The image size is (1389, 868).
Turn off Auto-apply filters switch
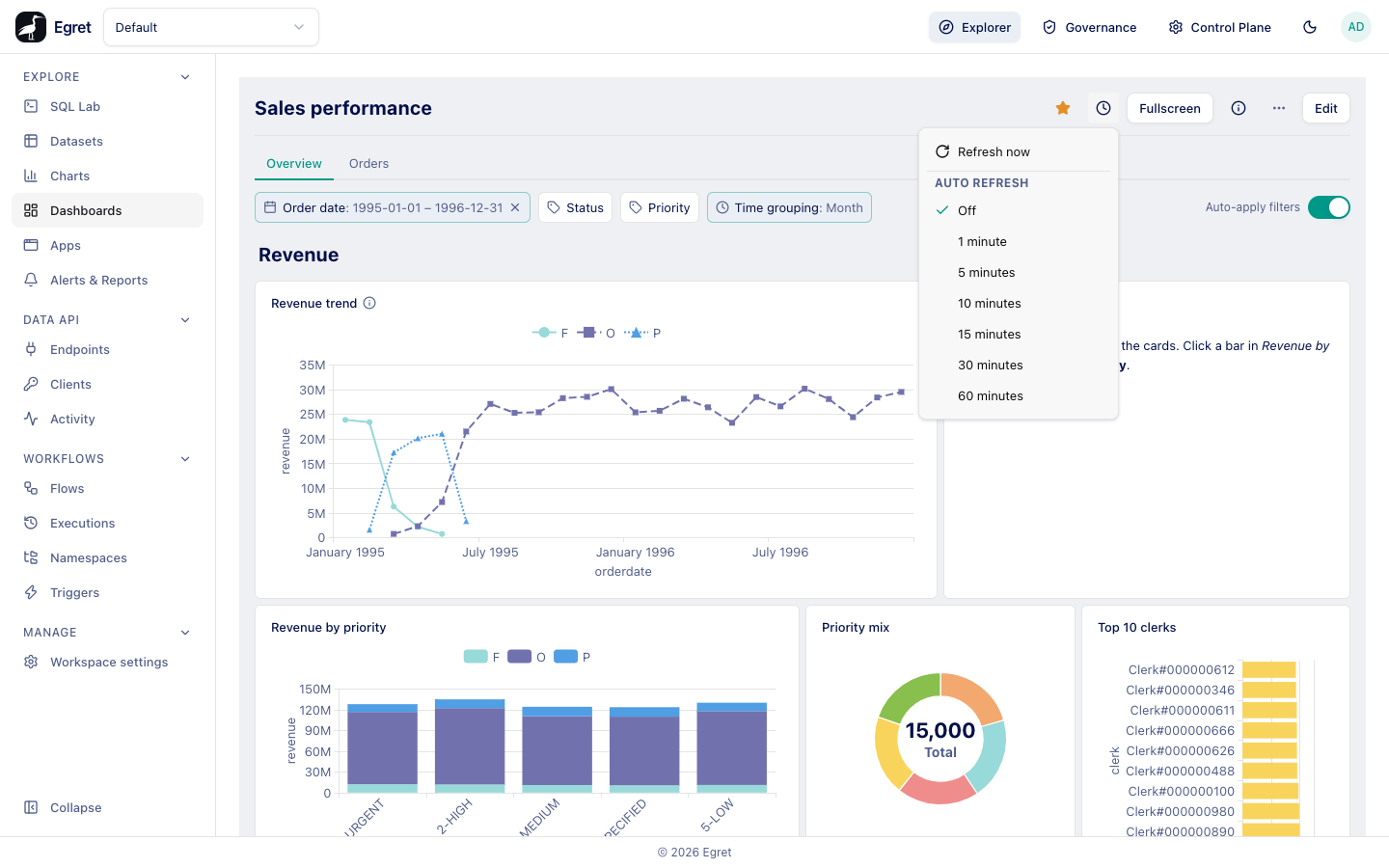pyautogui.click(x=1329, y=207)
